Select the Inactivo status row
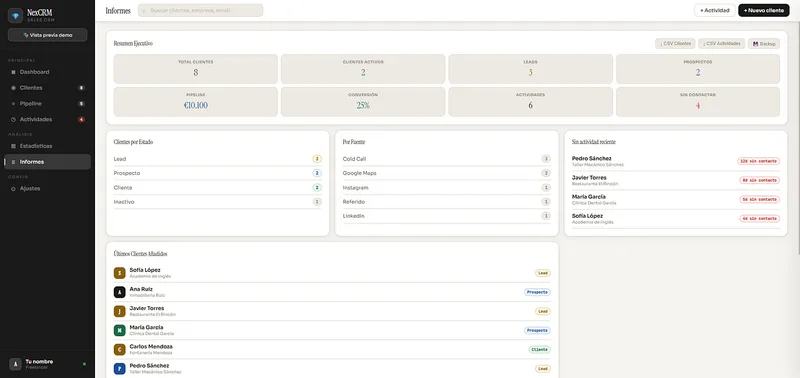This screenshot has height=378, width=800. pyautogui.click(x=217, y=202)
